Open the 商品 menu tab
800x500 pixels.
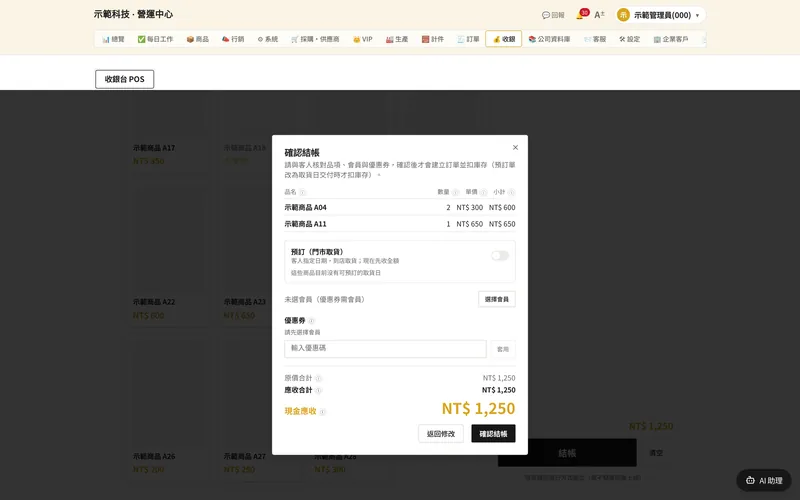point(197,39)
